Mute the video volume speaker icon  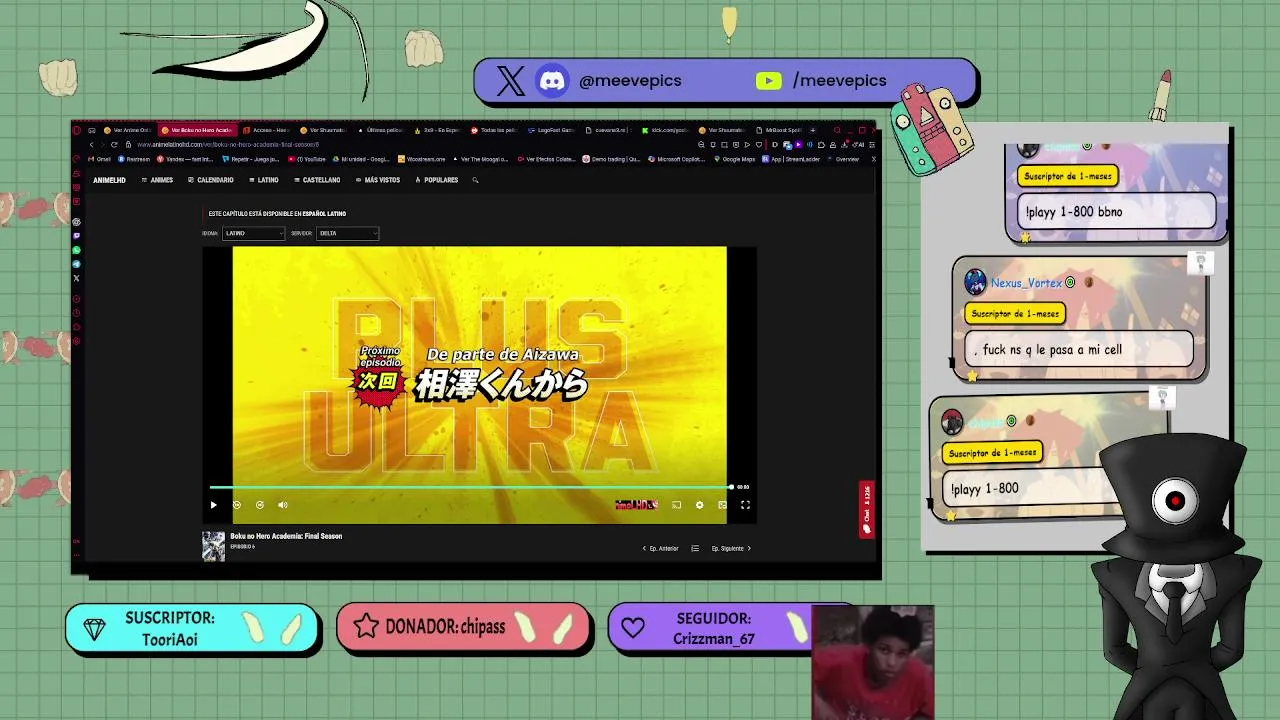click(x=283, y=505)
